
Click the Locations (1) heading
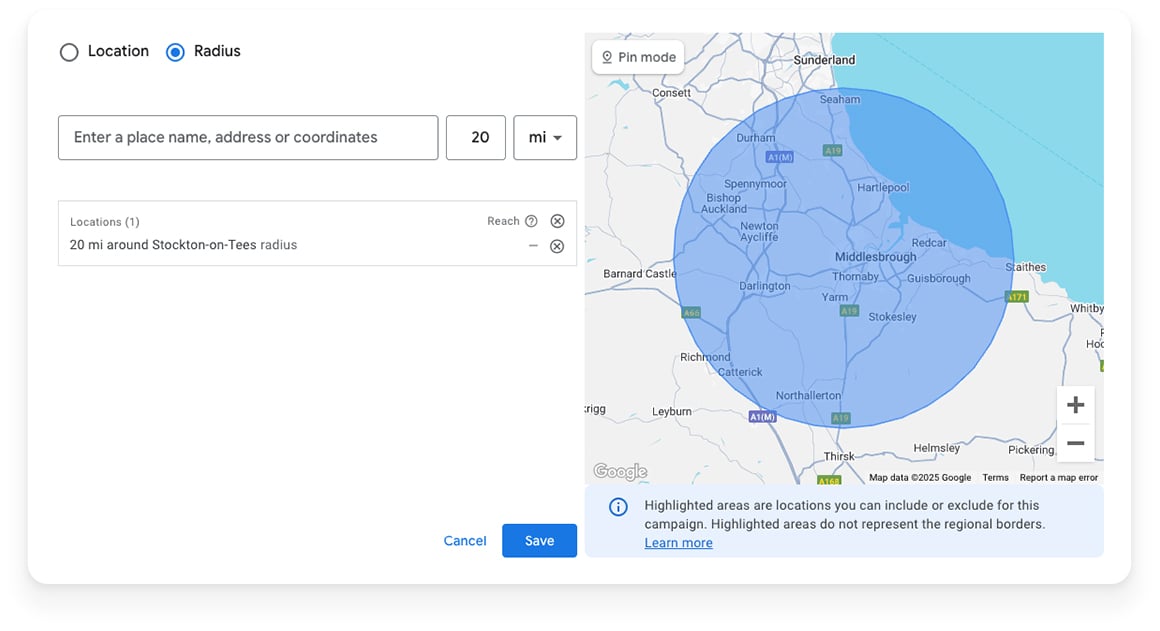[104, 222]
